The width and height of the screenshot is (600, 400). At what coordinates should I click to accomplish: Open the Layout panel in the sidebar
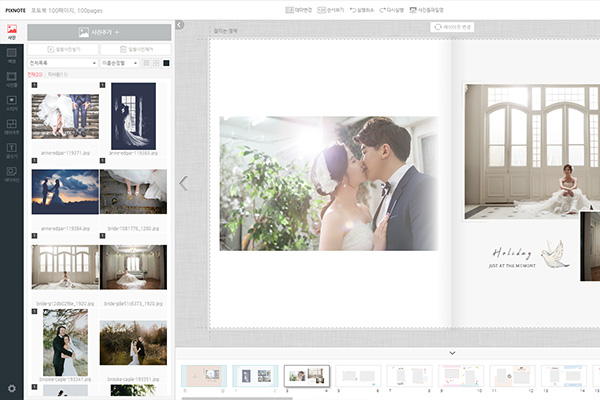click(x=12, y=128)
